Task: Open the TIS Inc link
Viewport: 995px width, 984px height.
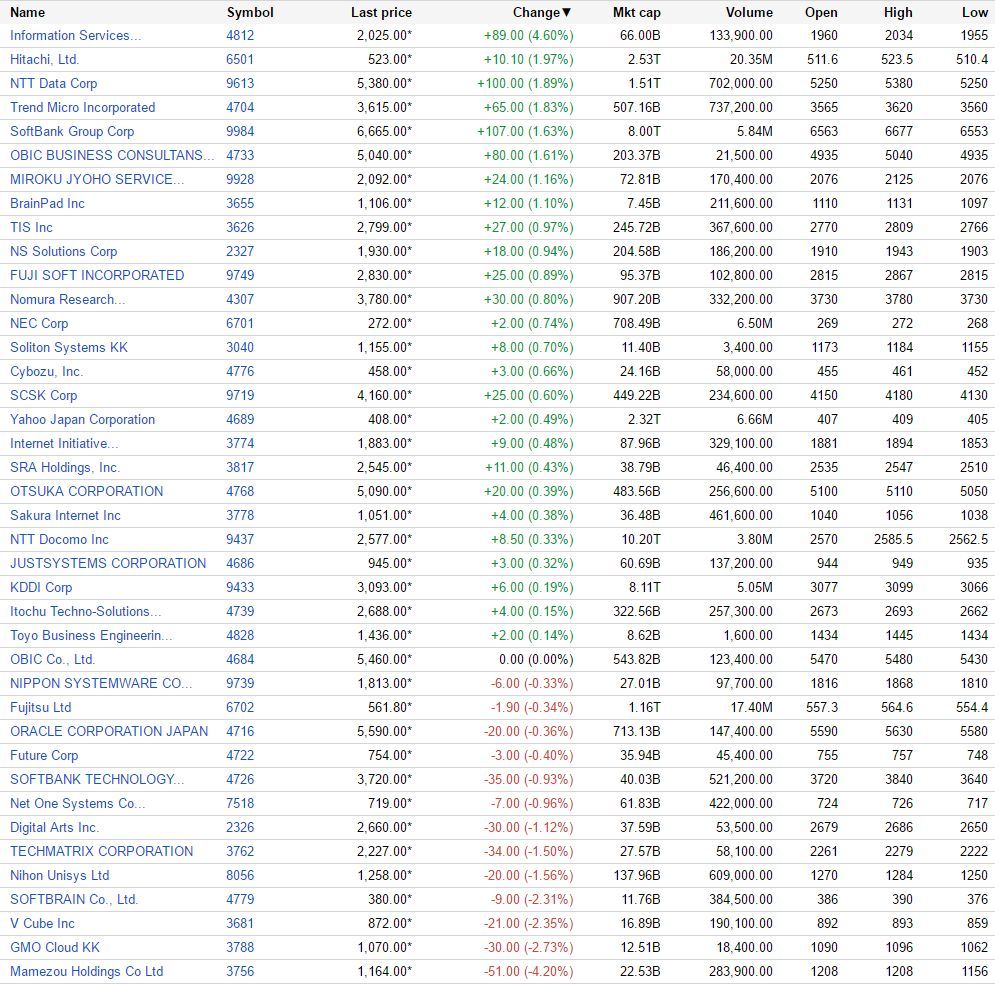Action: pyautogui.click(x=31, y=227)
